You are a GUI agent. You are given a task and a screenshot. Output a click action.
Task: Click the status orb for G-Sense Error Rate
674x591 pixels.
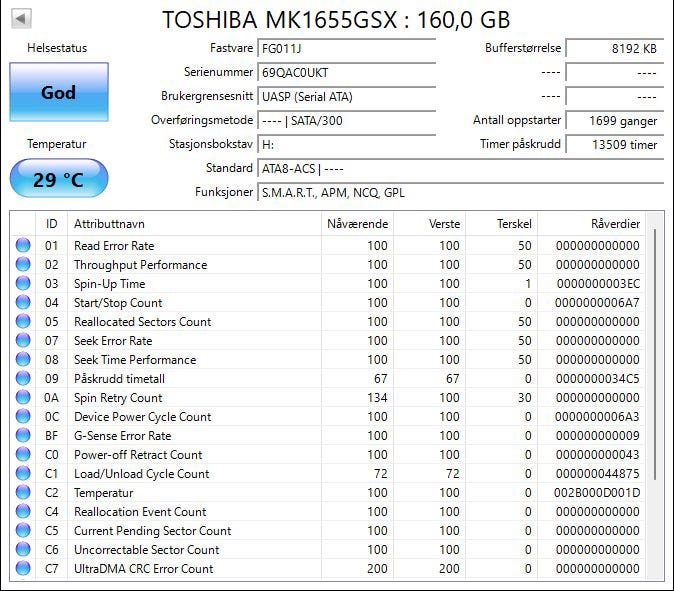click(23, 435)
